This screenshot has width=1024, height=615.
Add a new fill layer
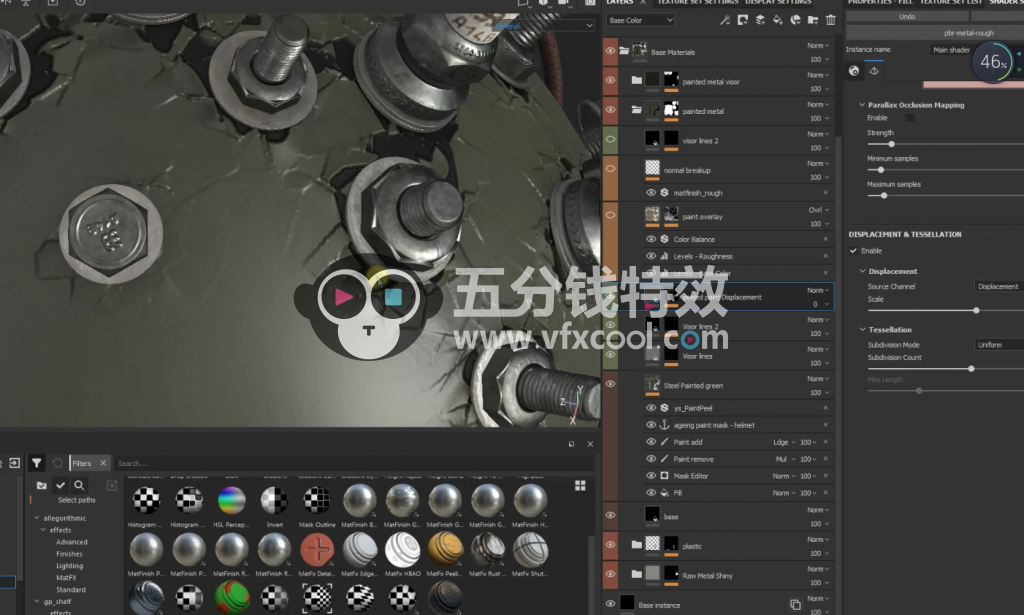pyautogui.click(x=778, y=20)
